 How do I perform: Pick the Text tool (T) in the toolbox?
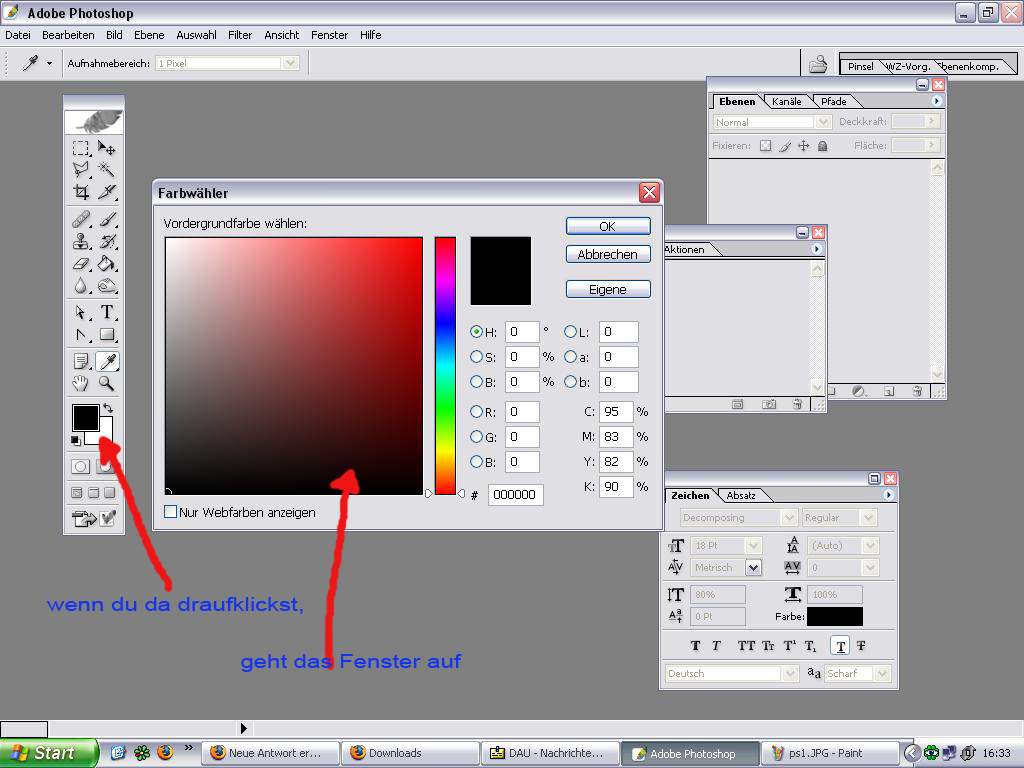[107, 312]
